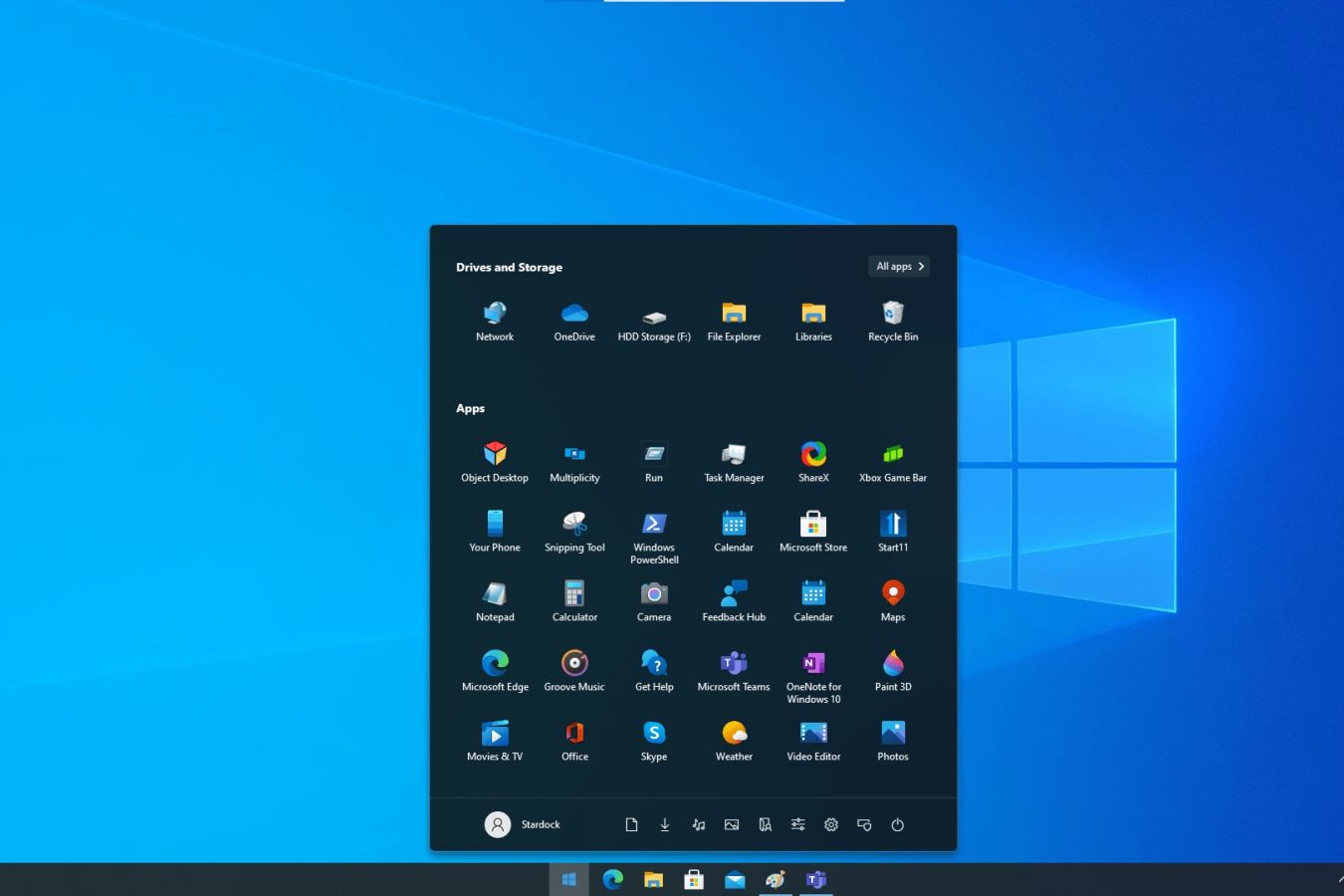Launch OneNote for Windows 10
Screen dimensions: 1344x896
pyautogui.click(x=813, y=677)
